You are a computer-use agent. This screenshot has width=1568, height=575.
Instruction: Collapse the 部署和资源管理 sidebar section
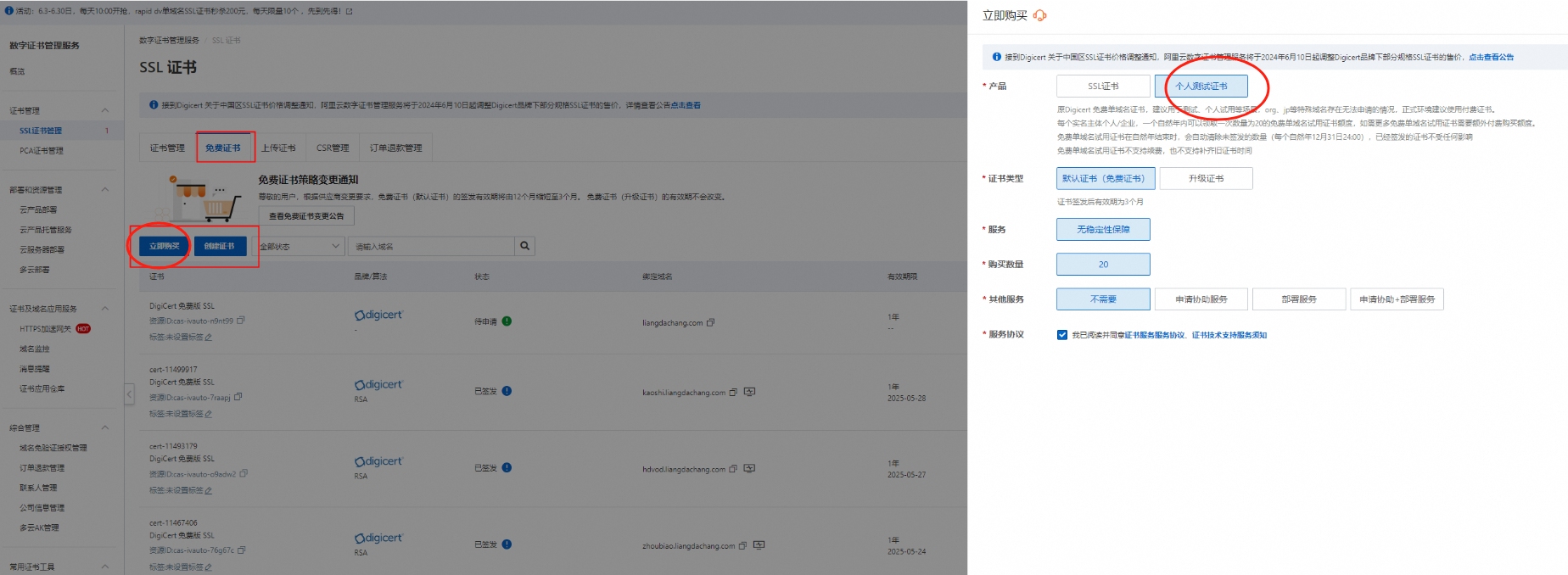[105, 189]
